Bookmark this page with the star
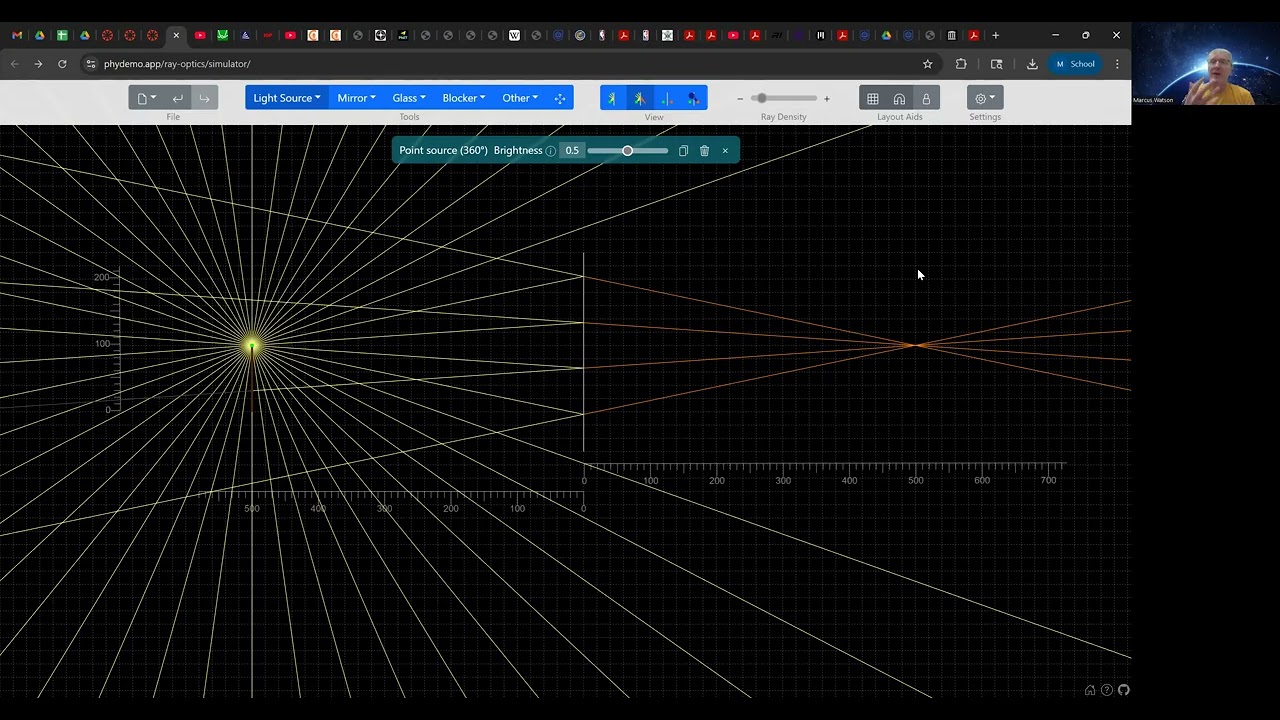The height and width of the screenshot is (720, 1280). (x=927, y=64)
